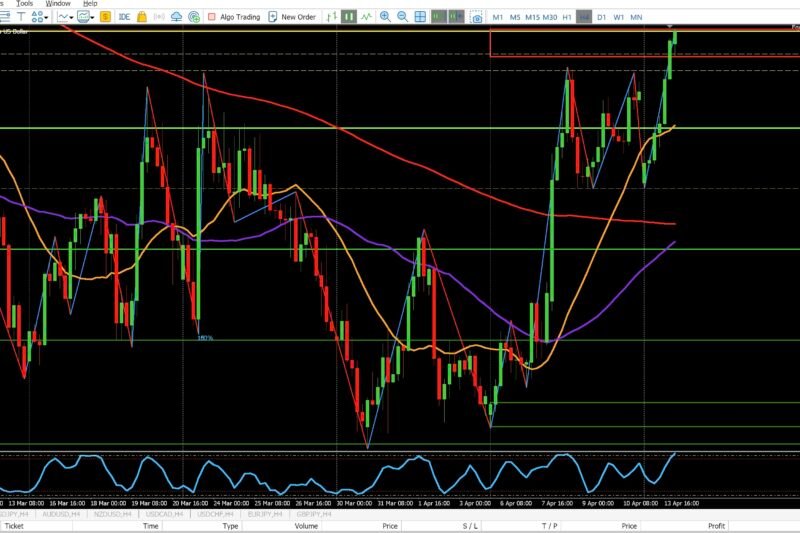
Task: Click the add signal plus icon
Action: coord(194,17)
